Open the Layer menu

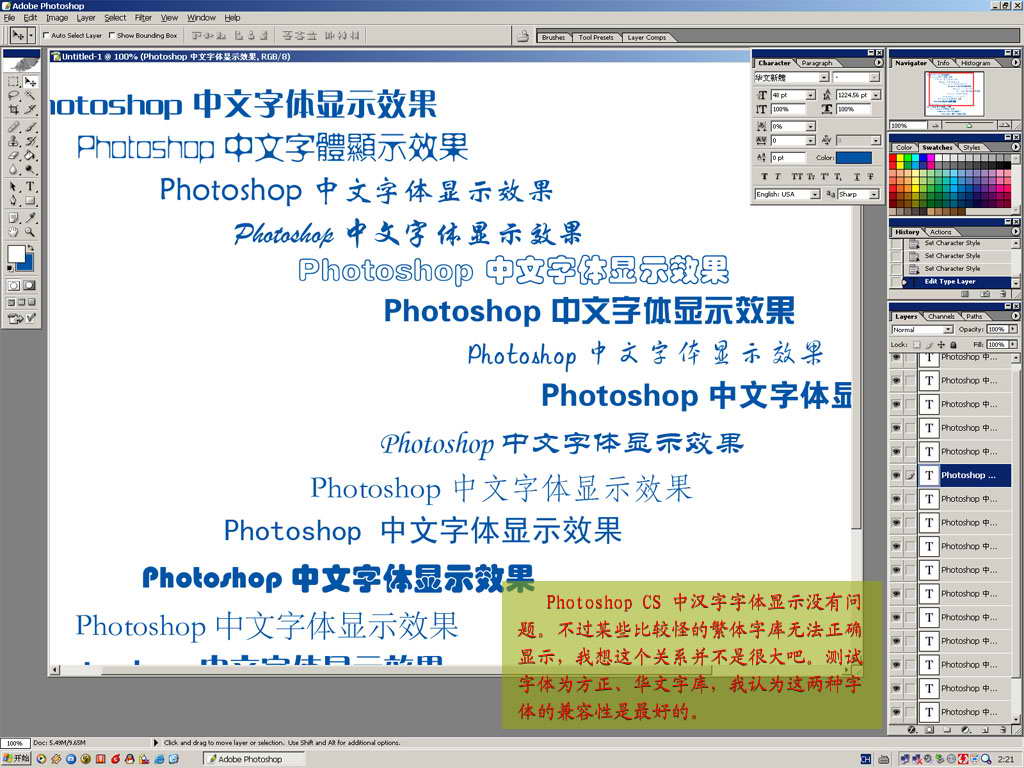pyautogui.click(x=86, y=18)
